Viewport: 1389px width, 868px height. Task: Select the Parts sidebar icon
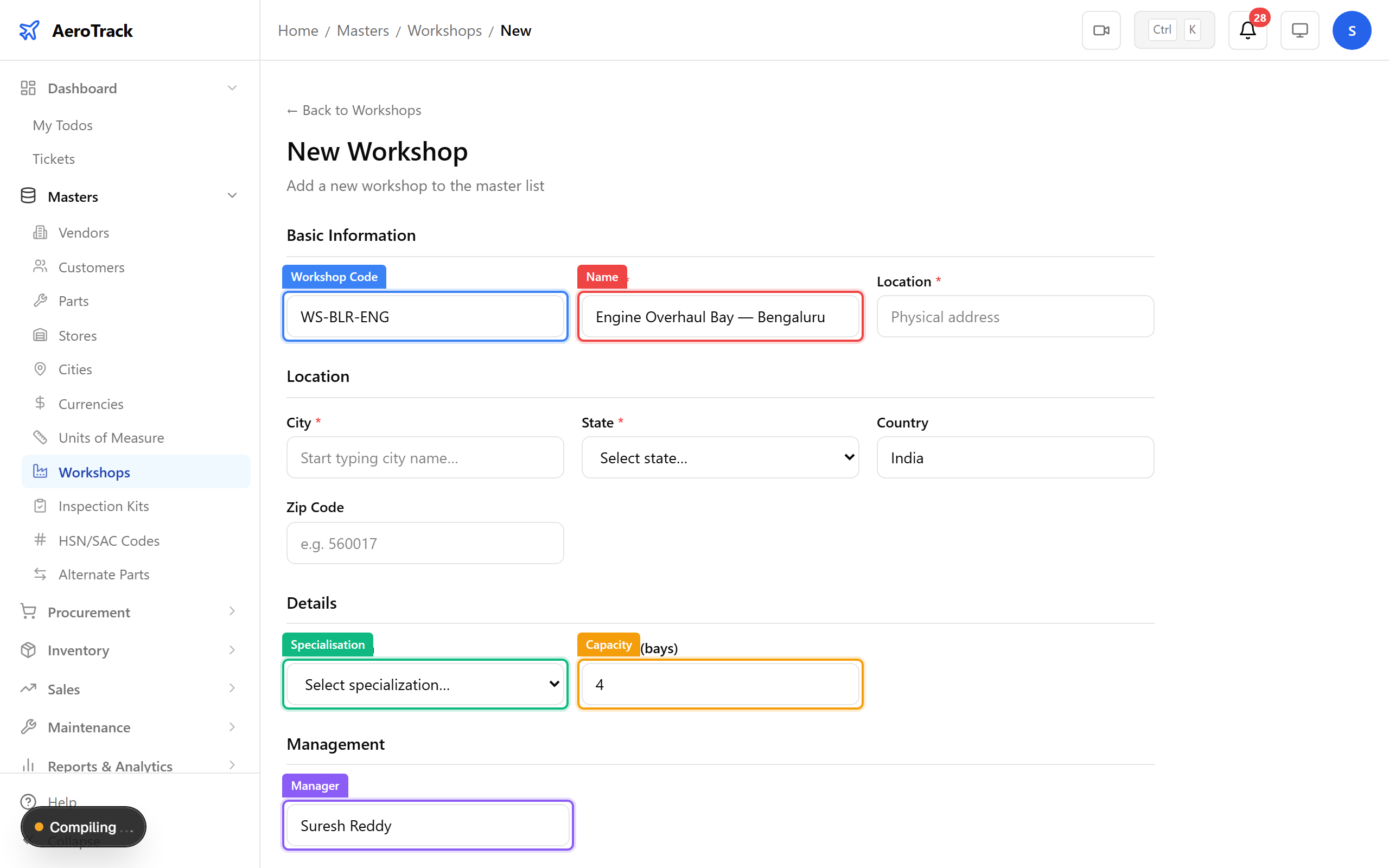pos(40,300)
